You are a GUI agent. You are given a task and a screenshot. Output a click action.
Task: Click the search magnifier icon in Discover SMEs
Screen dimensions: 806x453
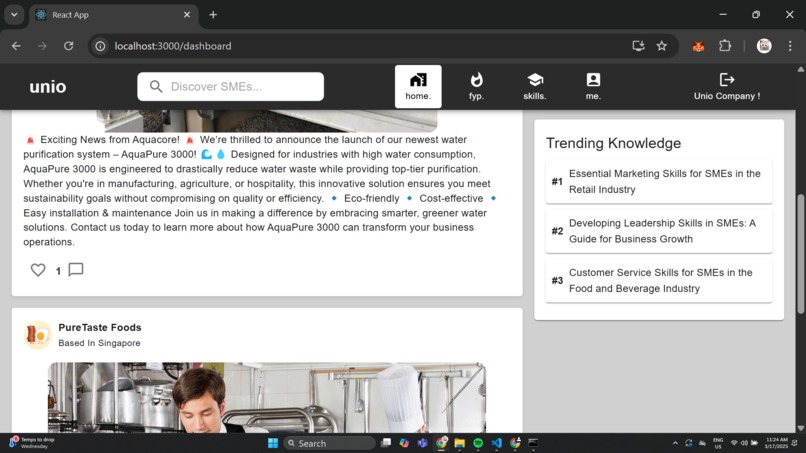point(156,86)
